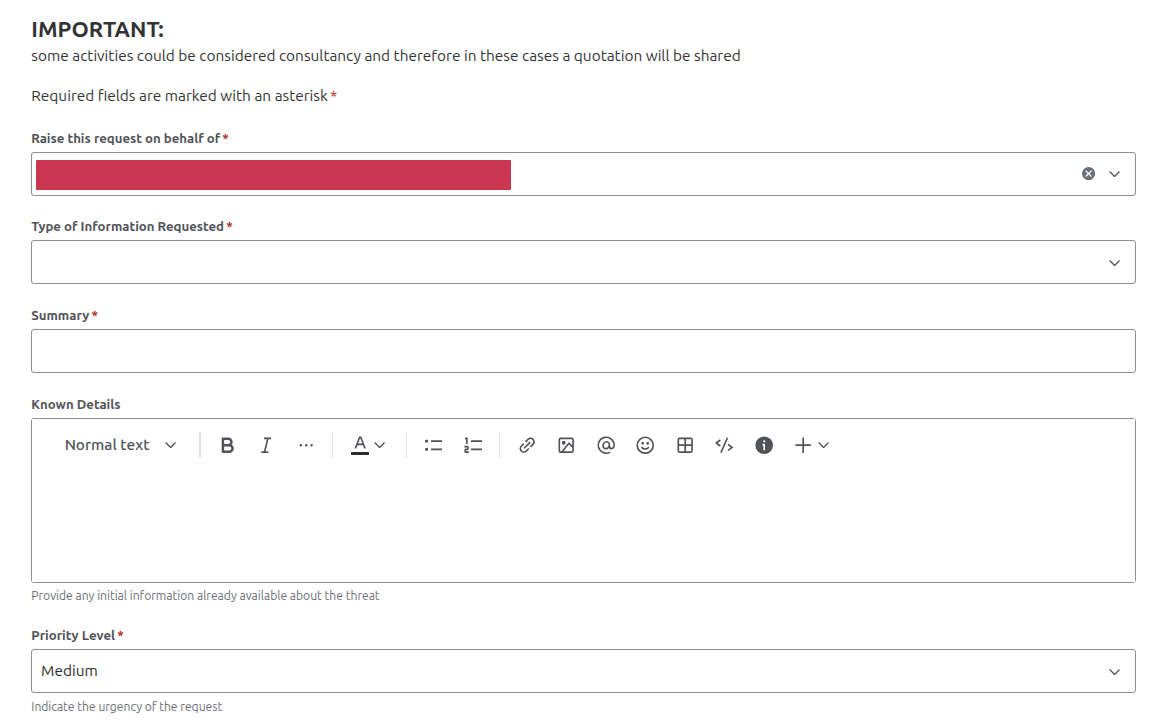Insert a code snippet

coord(724,446)
